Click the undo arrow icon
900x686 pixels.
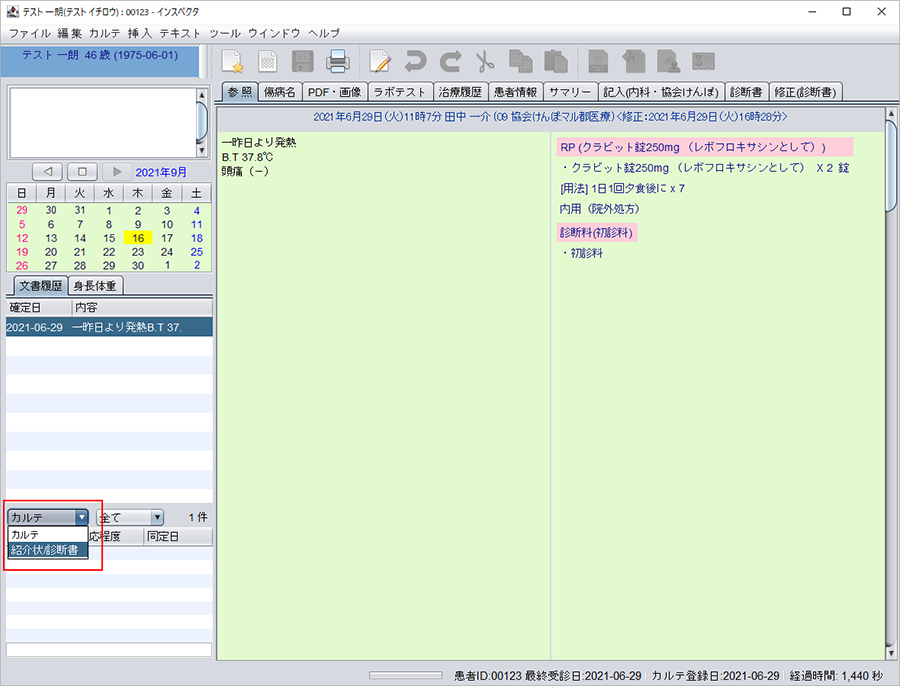point(415,61)
